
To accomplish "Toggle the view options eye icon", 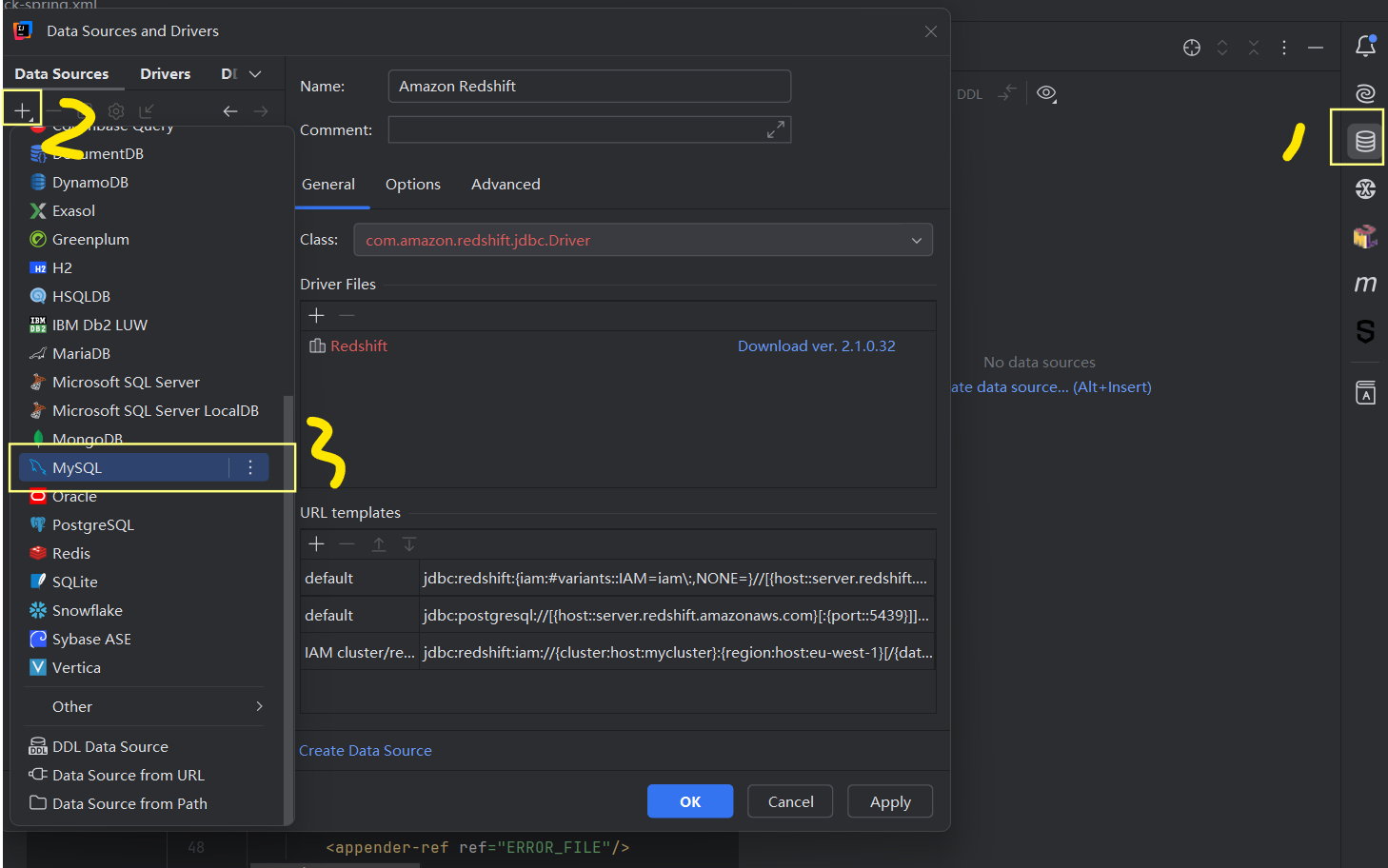I will point(1046,93).
